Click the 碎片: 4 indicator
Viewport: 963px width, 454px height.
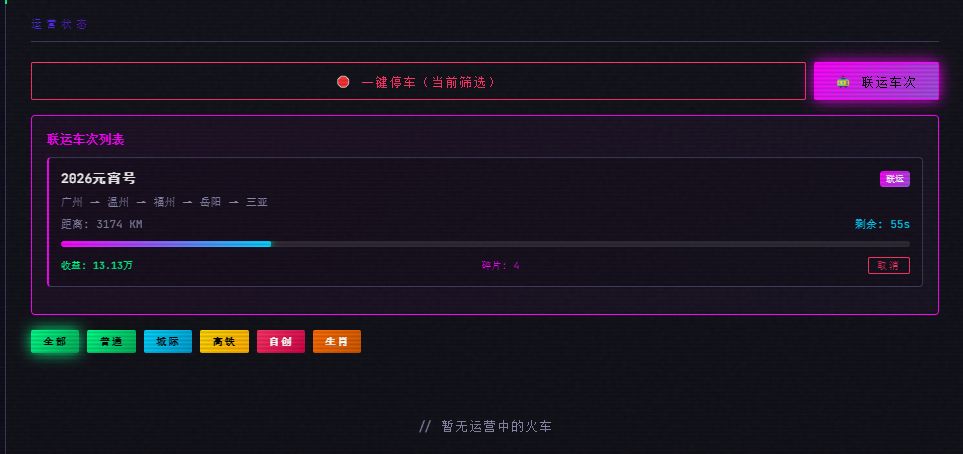click(x=500, y=265)
